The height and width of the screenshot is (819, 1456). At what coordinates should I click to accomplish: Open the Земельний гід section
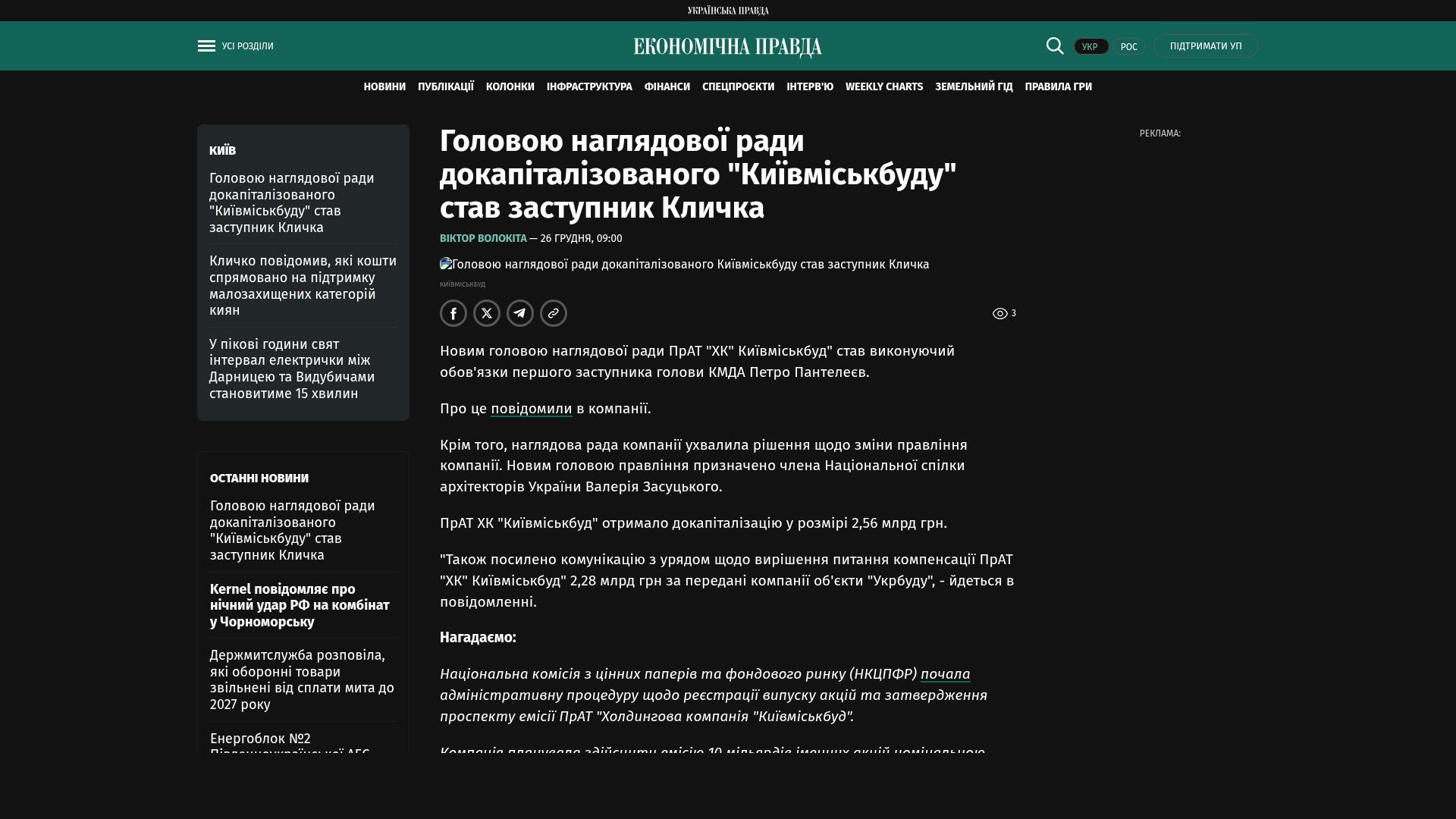[x=974, y=87]
